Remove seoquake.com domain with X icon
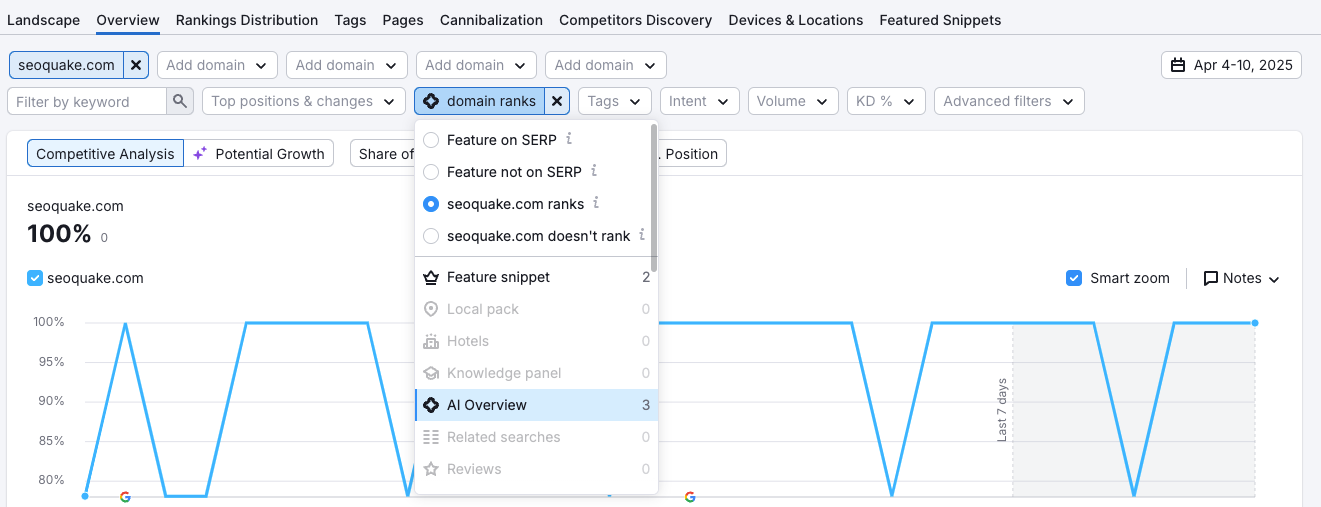Screen dimensions: 1321x507 point(137,65)
